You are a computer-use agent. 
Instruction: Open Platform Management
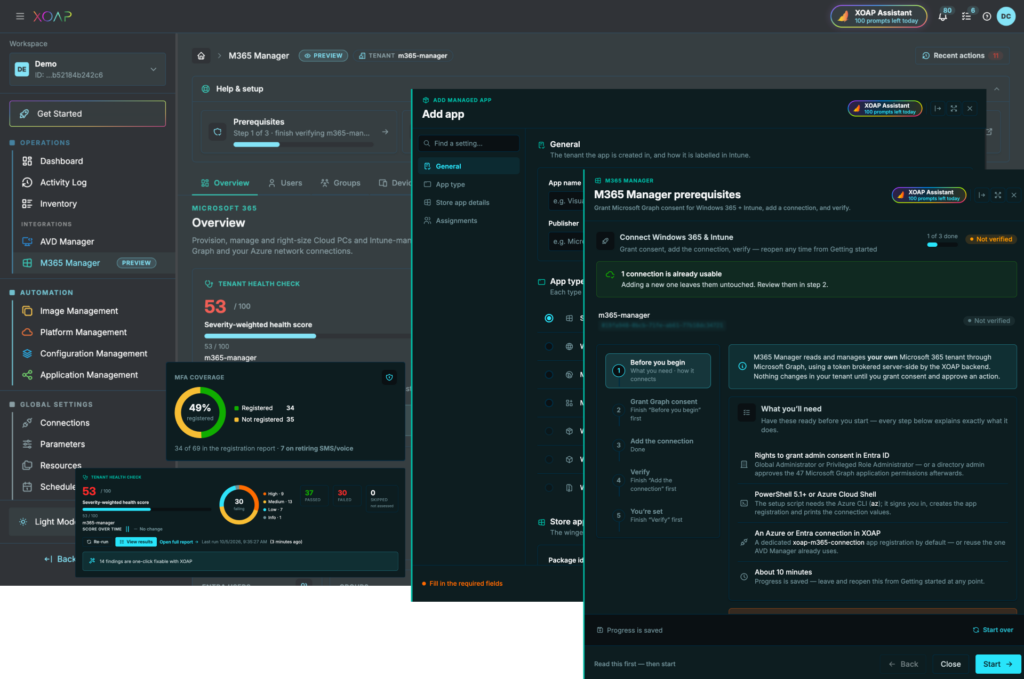83,332
